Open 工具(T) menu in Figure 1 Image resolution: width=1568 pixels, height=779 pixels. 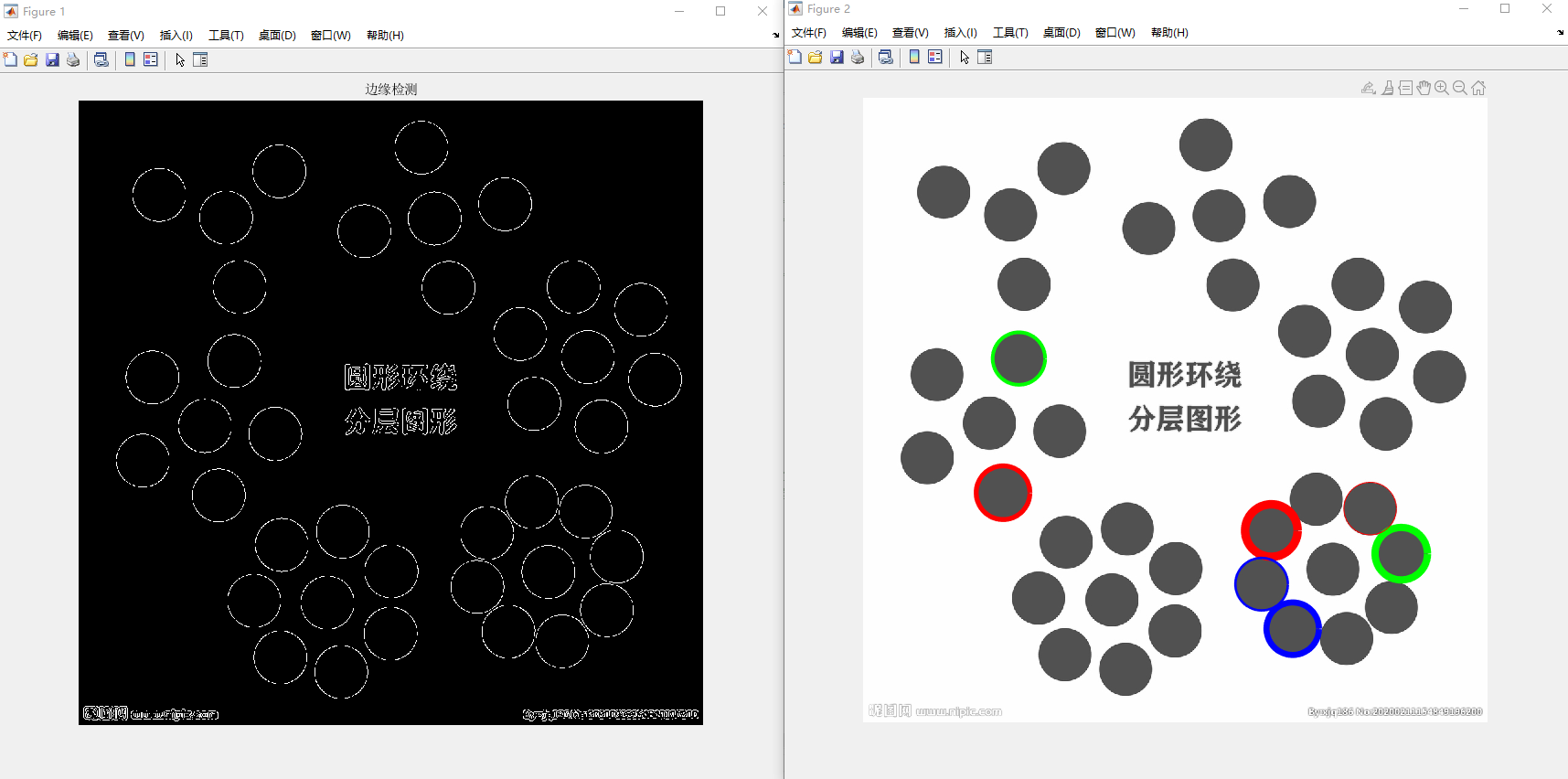click(x=226, y=36)
